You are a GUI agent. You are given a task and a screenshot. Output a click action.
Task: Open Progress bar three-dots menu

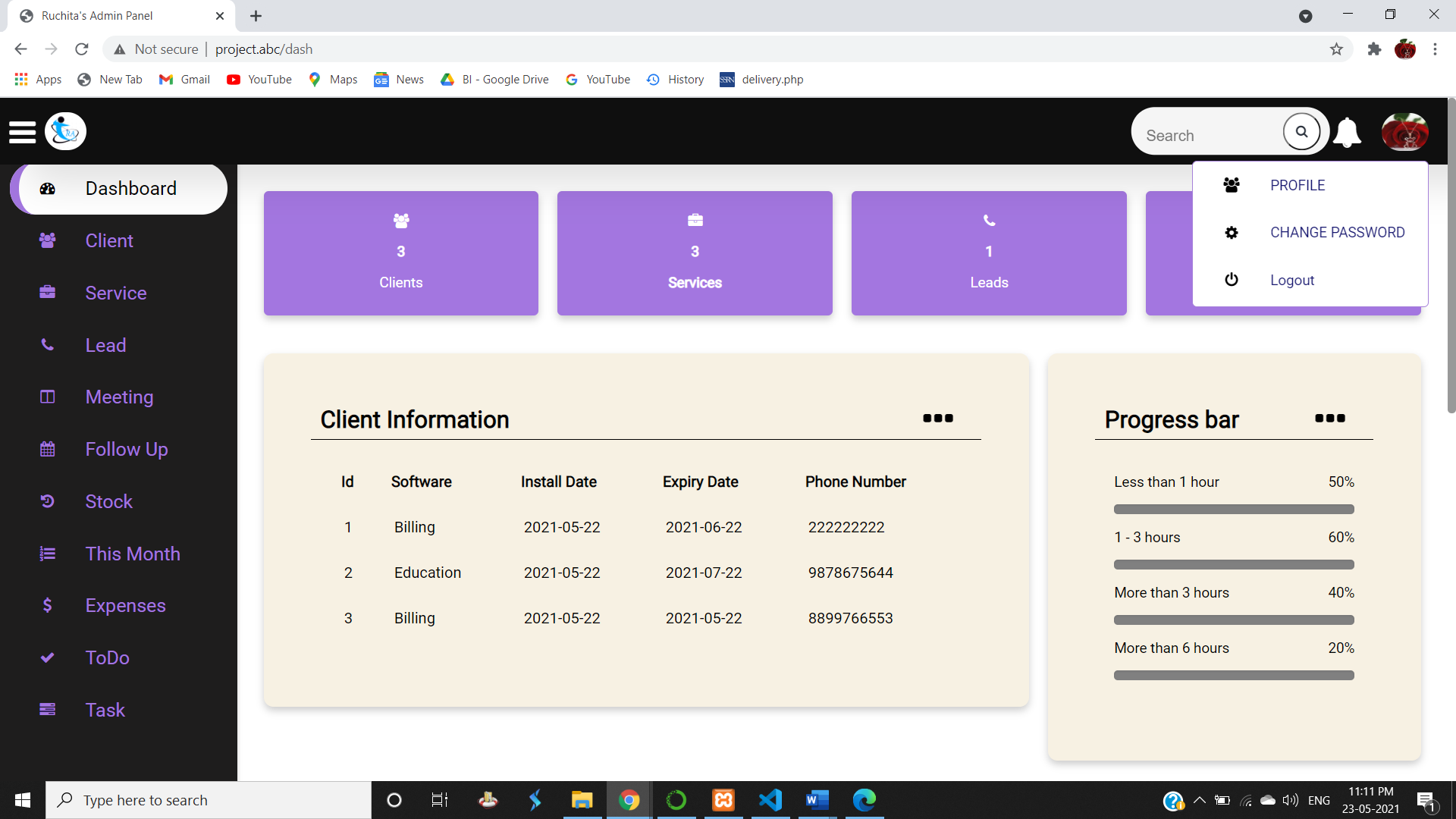coord(1330,419)
